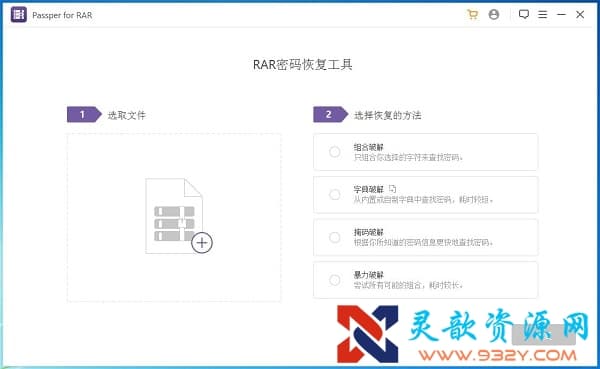Click the 组合破解 title text
Viewport: 600px width, 369px height.
click(x=368, y=147)
